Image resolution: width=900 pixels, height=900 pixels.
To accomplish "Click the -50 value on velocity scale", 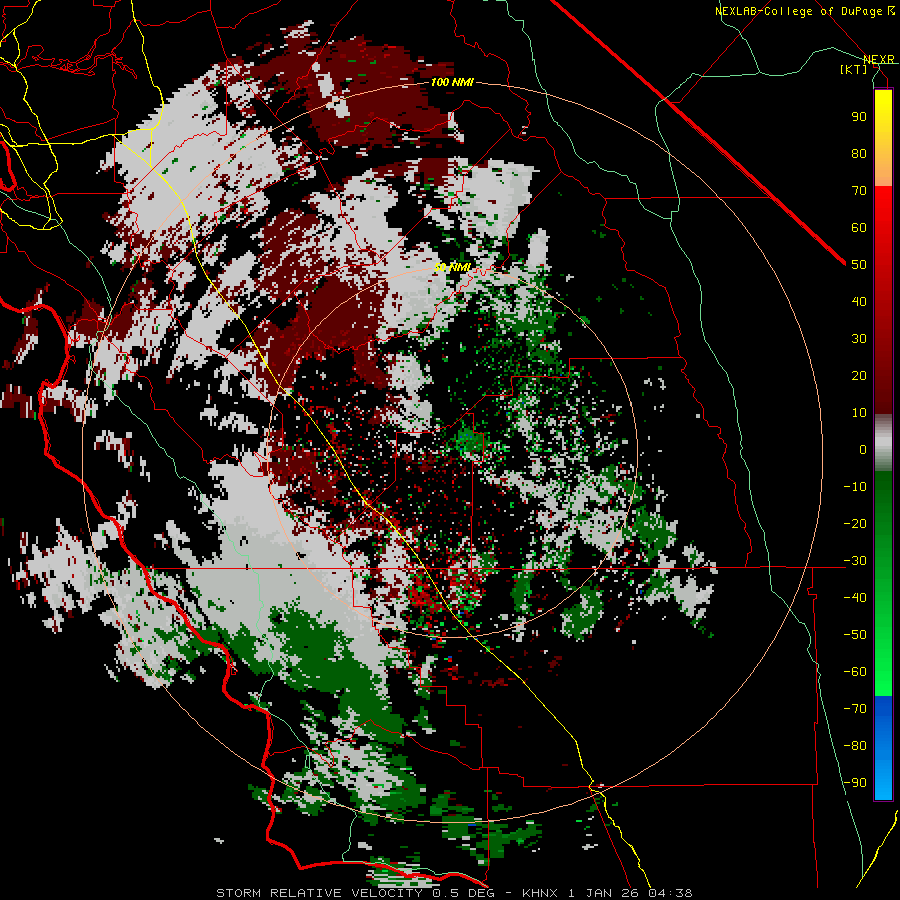I will tap(855, 634).
